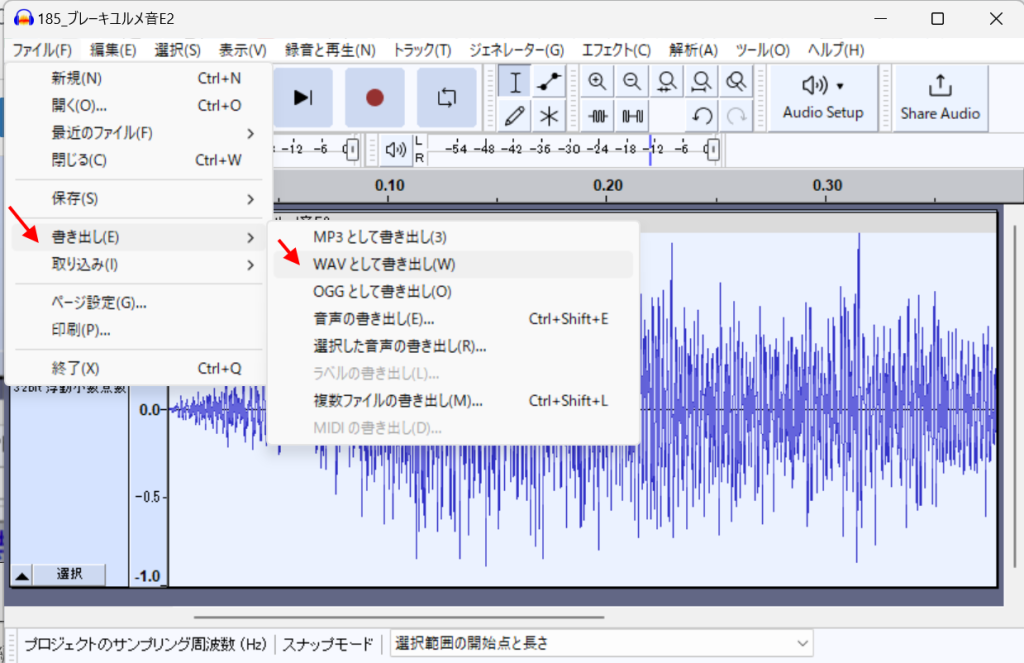Select the Envelope tool
The height and width of the screenshot is (663, 1024).
(548, 82)
